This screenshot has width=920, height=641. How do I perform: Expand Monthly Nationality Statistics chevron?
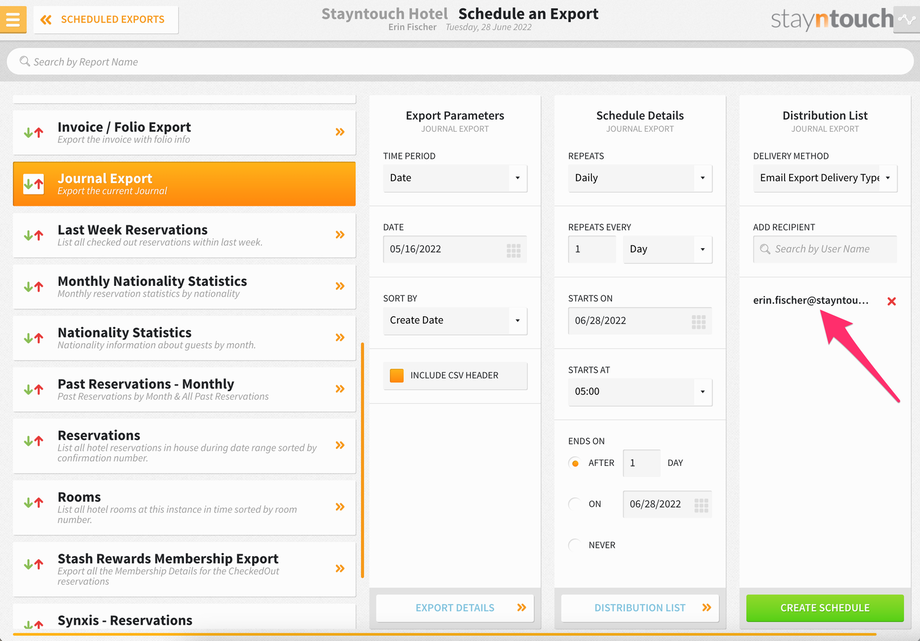[340, 286]
